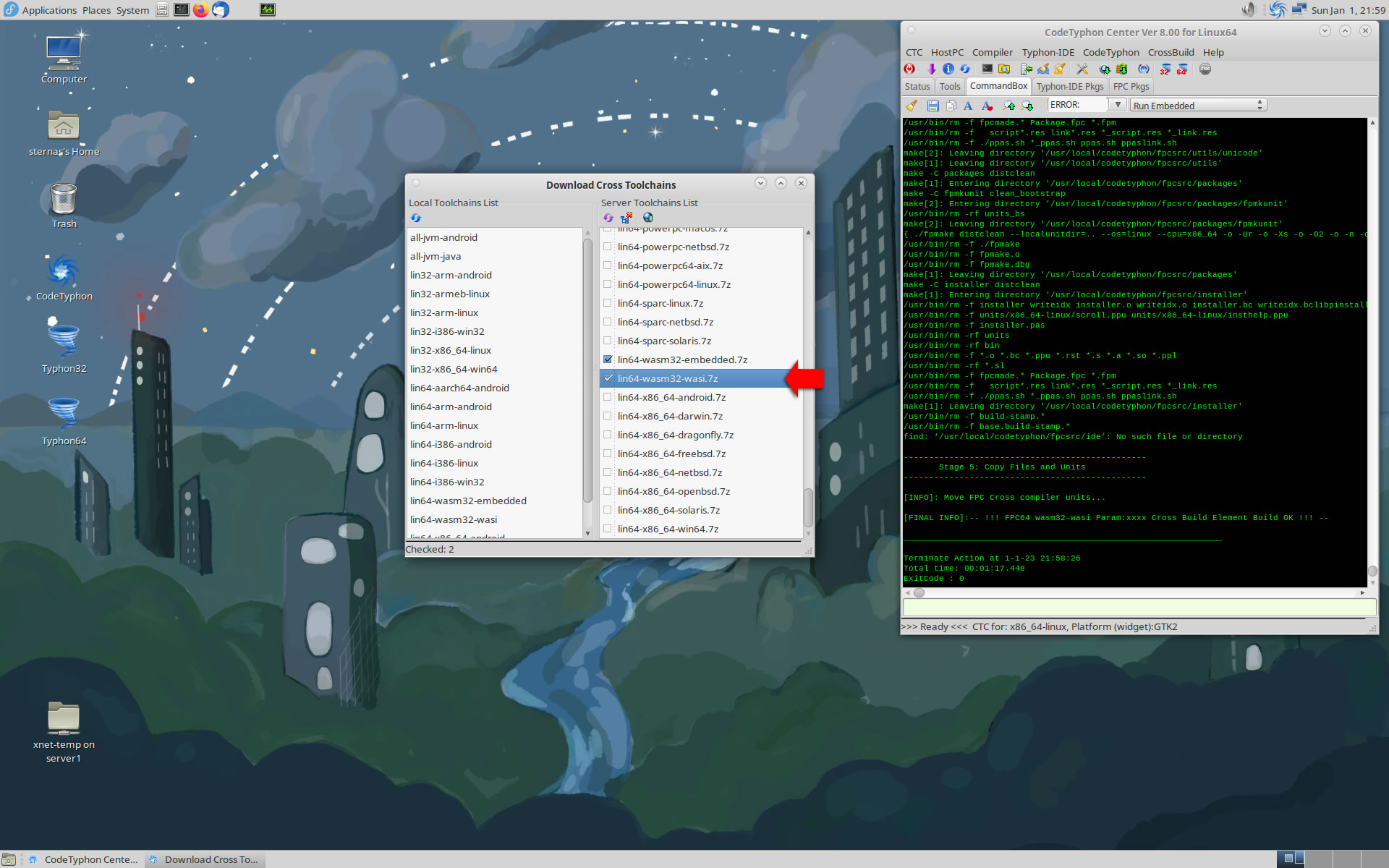Click the uncheck-all tree icon with red X
Screen dimensions: 1389x868
(626, 218)
